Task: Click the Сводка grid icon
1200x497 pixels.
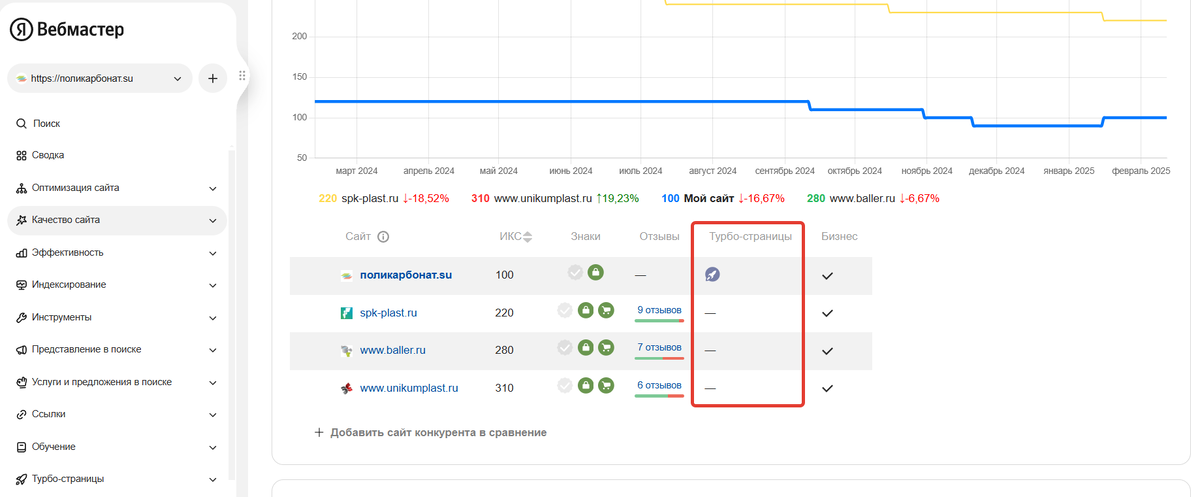Action: [22, 155]
